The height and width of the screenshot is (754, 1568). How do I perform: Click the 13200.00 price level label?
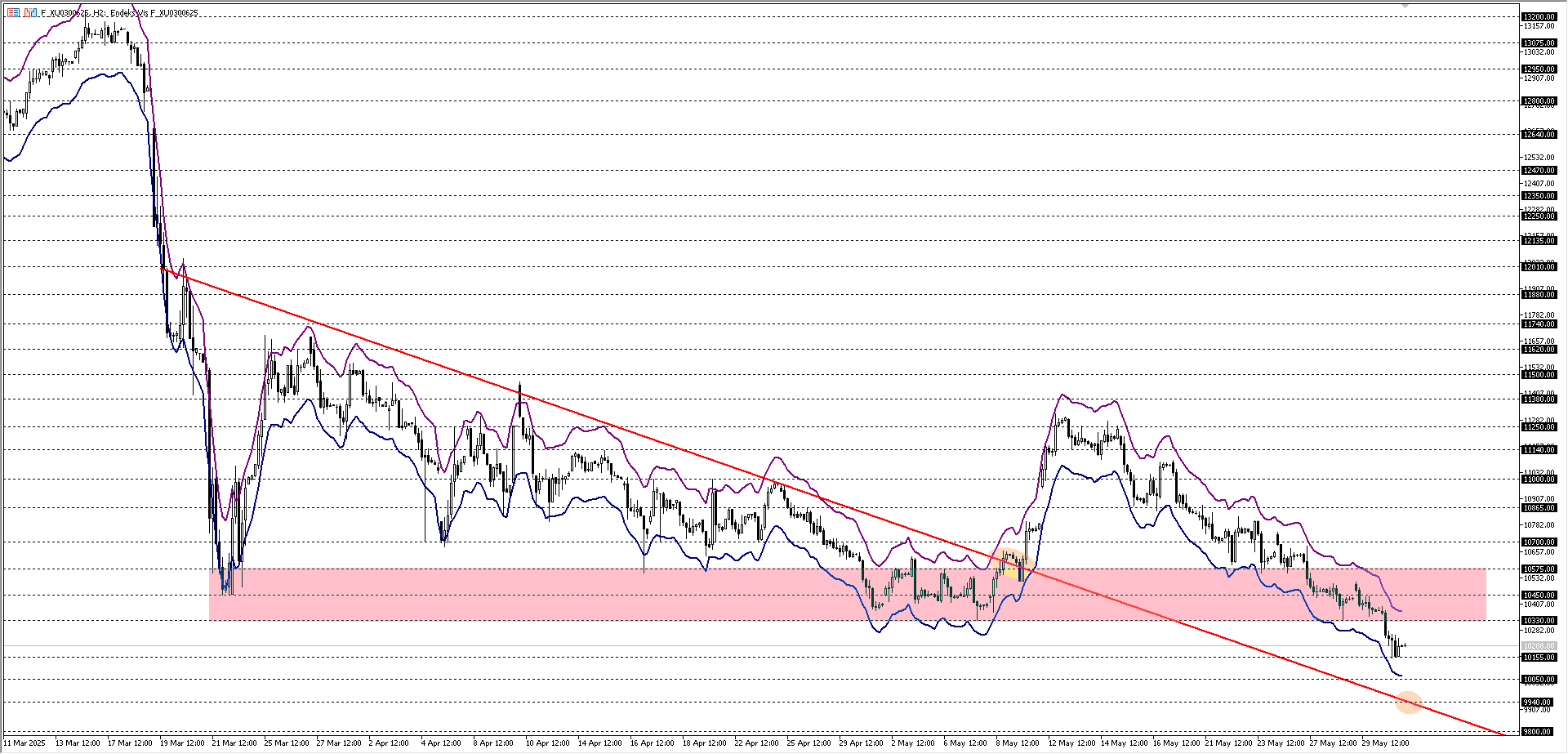pos(1539,16)
